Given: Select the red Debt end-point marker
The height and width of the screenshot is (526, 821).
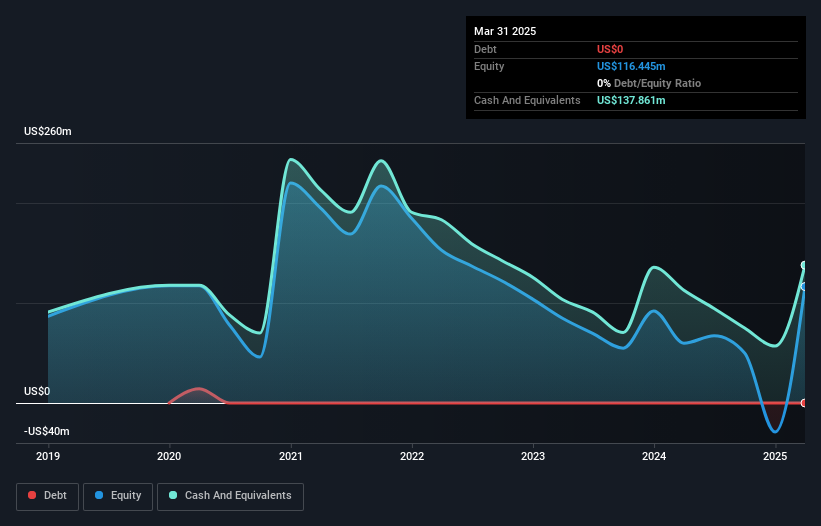Looking at the screenshot, I should [804, 403].
